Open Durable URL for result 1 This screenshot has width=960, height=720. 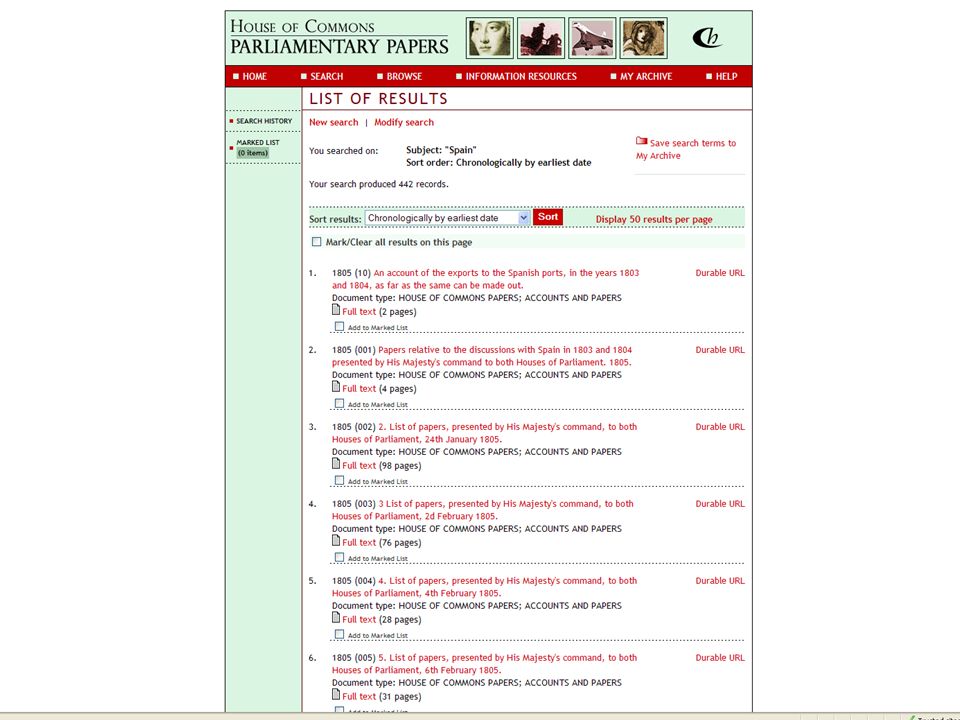coord(720,273)
